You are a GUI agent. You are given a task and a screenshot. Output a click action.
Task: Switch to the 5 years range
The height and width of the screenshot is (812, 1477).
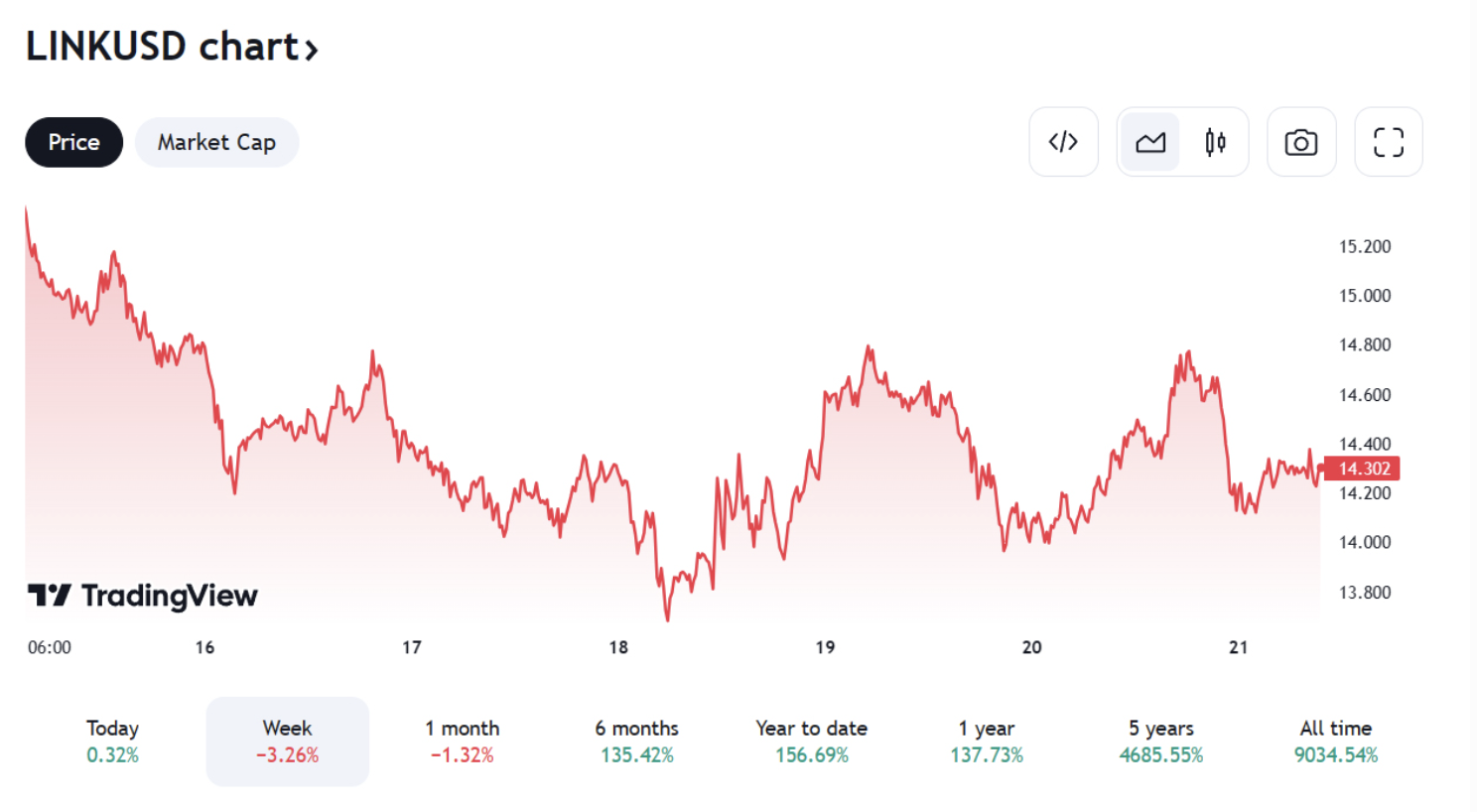tap(1161, 741)
